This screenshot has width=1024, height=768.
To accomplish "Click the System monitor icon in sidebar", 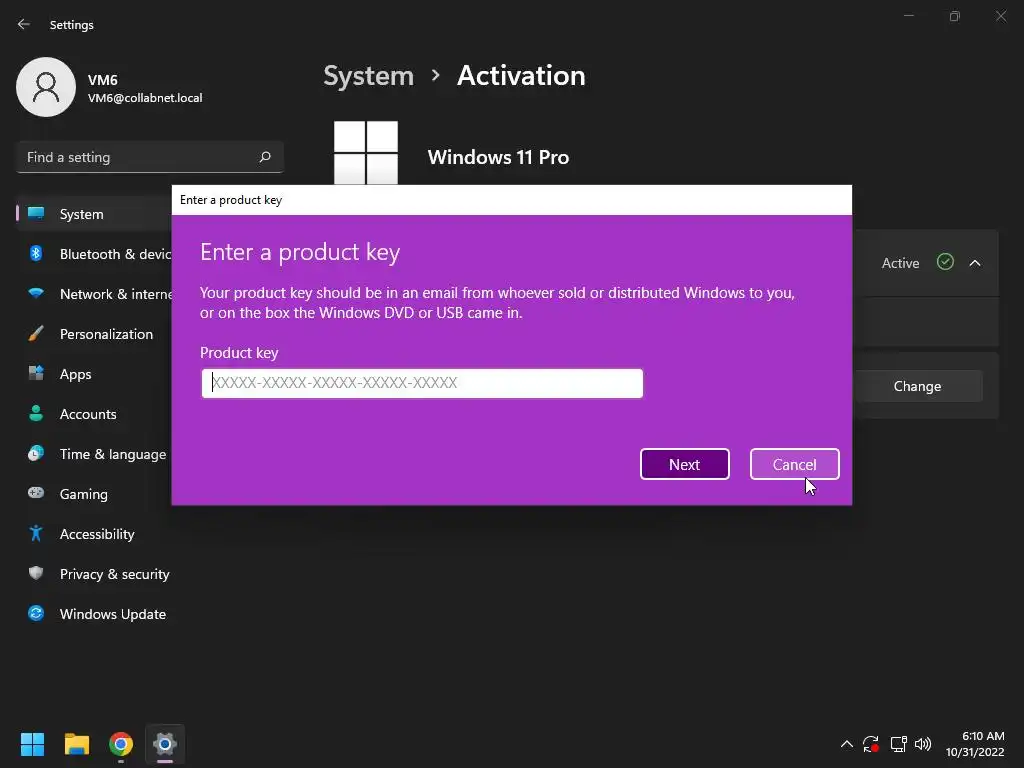I will click(x=36, y=214).
